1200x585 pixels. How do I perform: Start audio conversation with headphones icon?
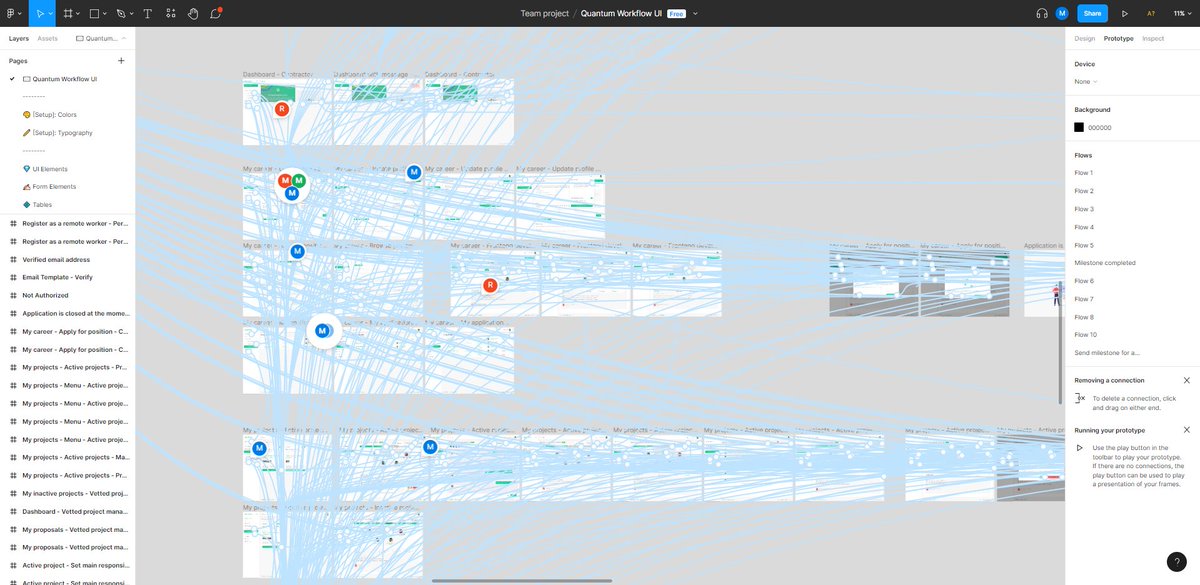pos(1042,13)
